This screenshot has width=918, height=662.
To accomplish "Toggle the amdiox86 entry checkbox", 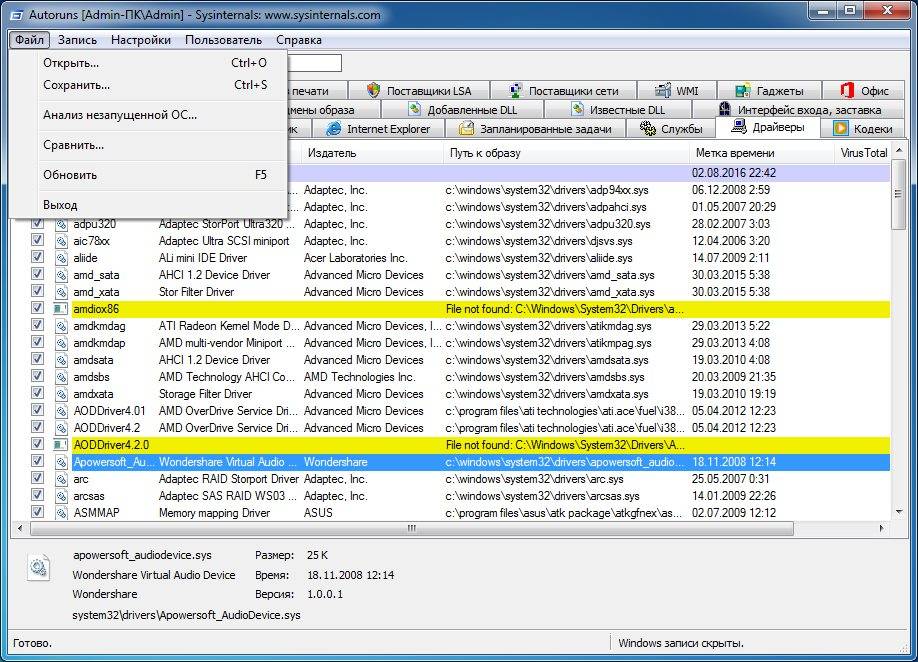I will click(x=37, y=308).
